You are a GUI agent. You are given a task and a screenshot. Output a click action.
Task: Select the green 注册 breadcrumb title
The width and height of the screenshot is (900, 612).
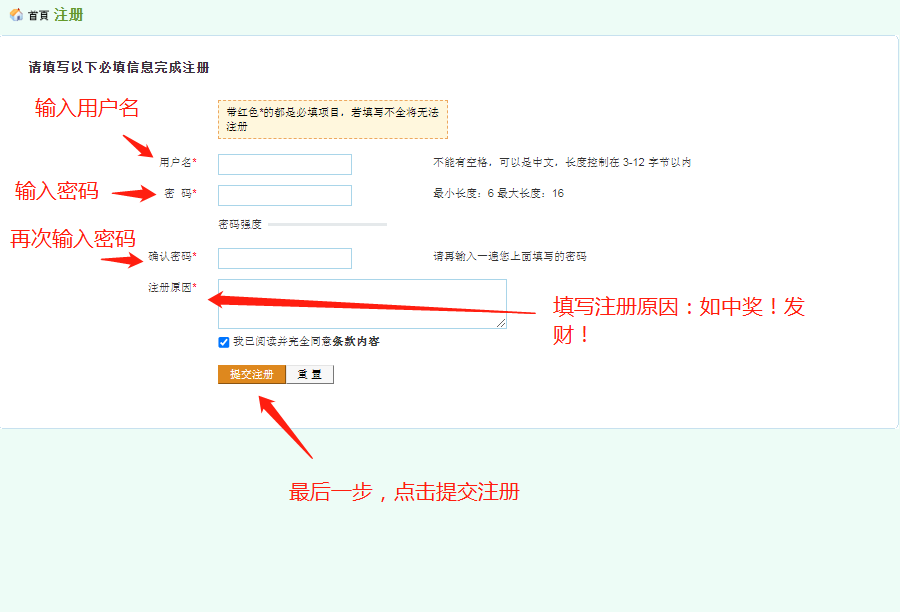(69, 15)
